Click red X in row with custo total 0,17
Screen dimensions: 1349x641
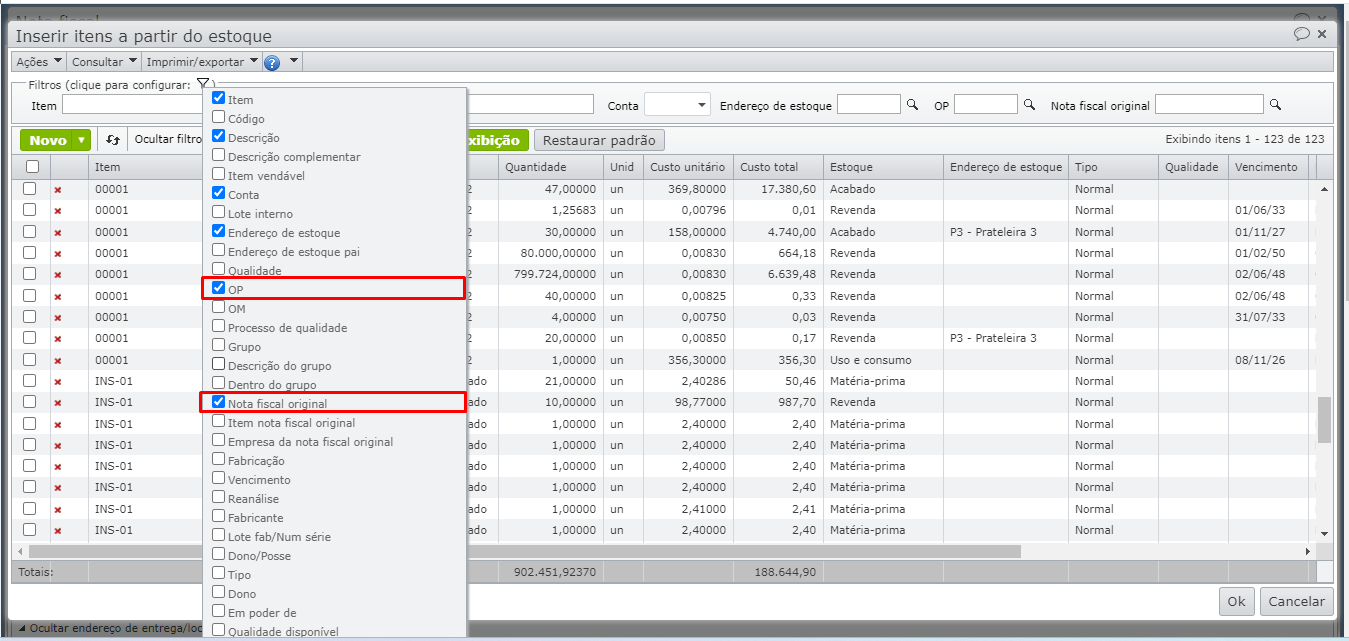tap(58, 339)
